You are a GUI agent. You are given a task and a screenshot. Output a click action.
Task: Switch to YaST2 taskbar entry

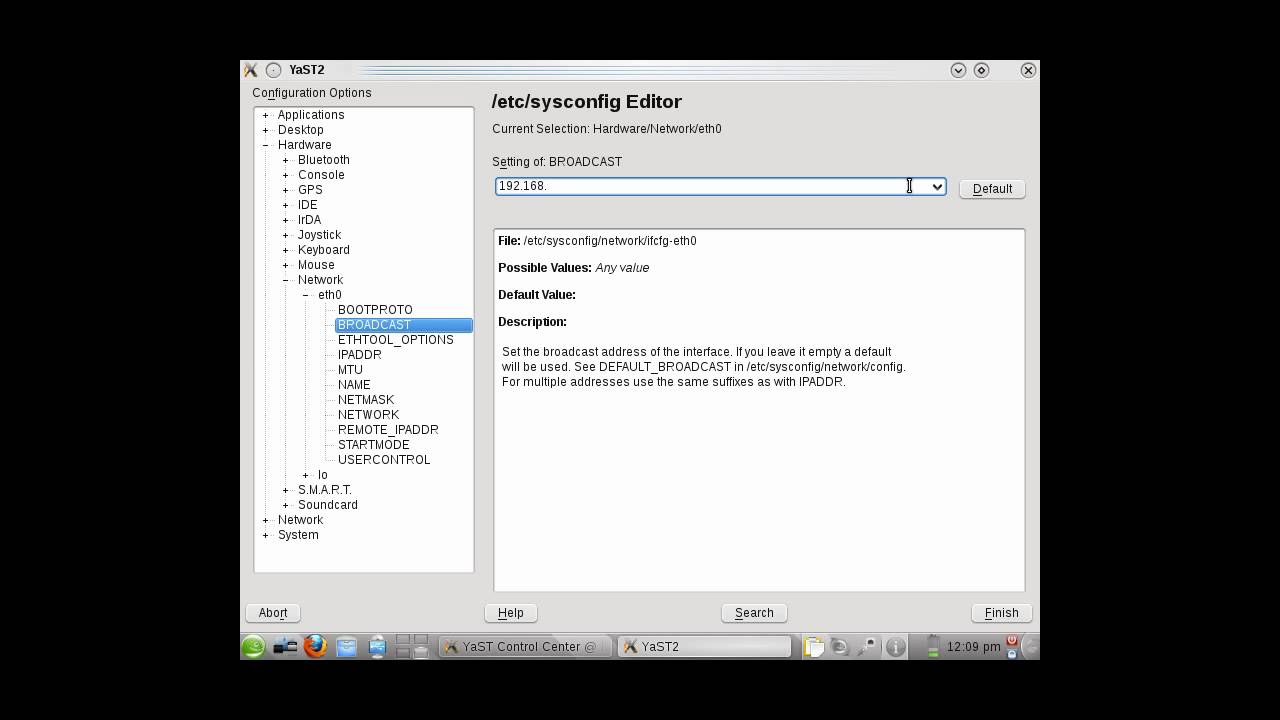pos(704,647)
